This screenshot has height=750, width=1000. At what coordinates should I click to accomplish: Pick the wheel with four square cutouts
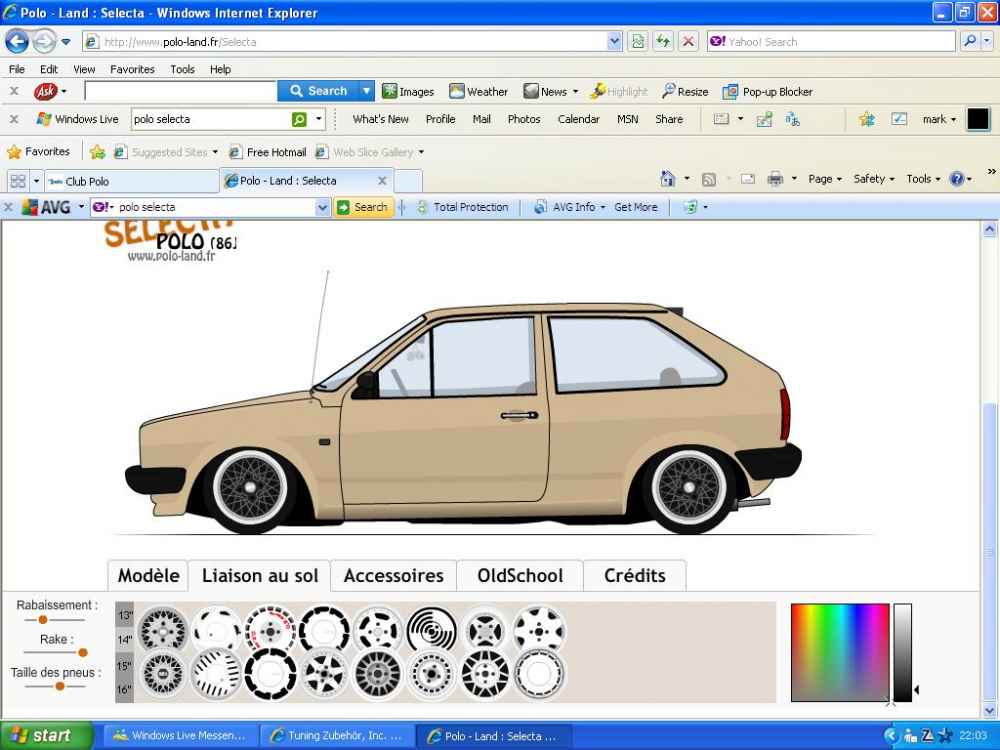coord(485,630)
